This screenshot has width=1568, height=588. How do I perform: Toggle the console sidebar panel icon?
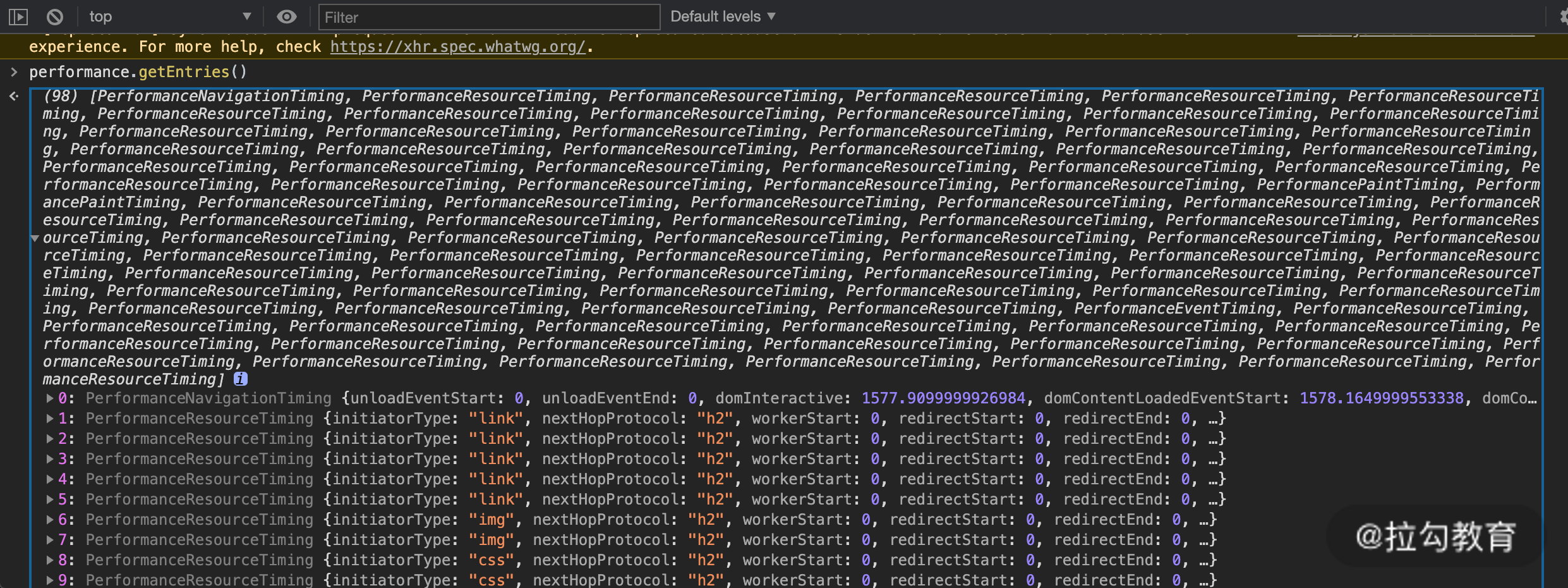click(x=18, y=17)
